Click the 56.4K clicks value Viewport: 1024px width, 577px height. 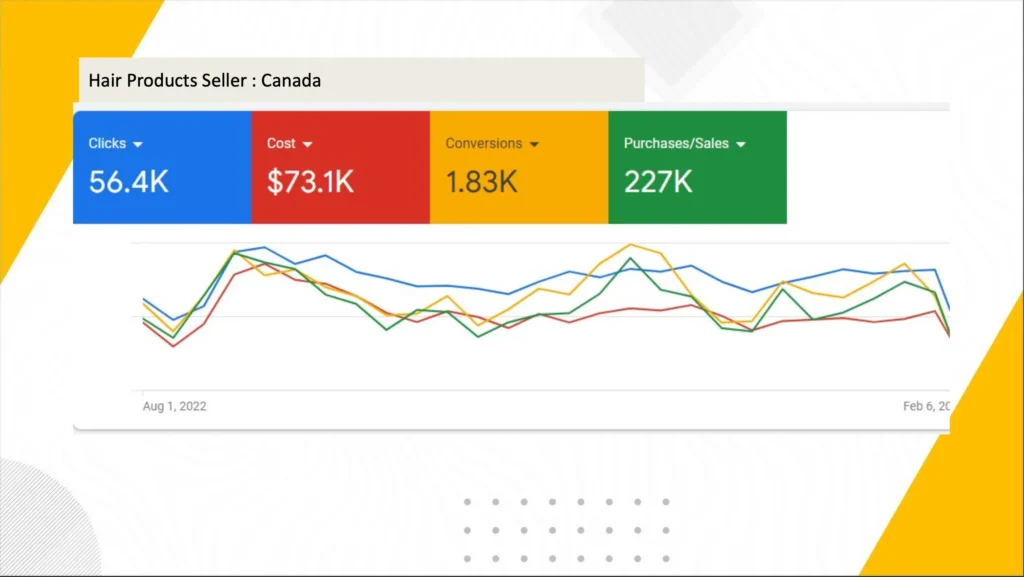click(129, 182)
